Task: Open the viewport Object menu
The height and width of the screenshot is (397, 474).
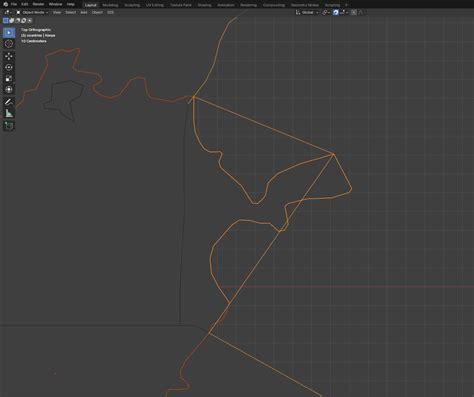Action: 97,12
